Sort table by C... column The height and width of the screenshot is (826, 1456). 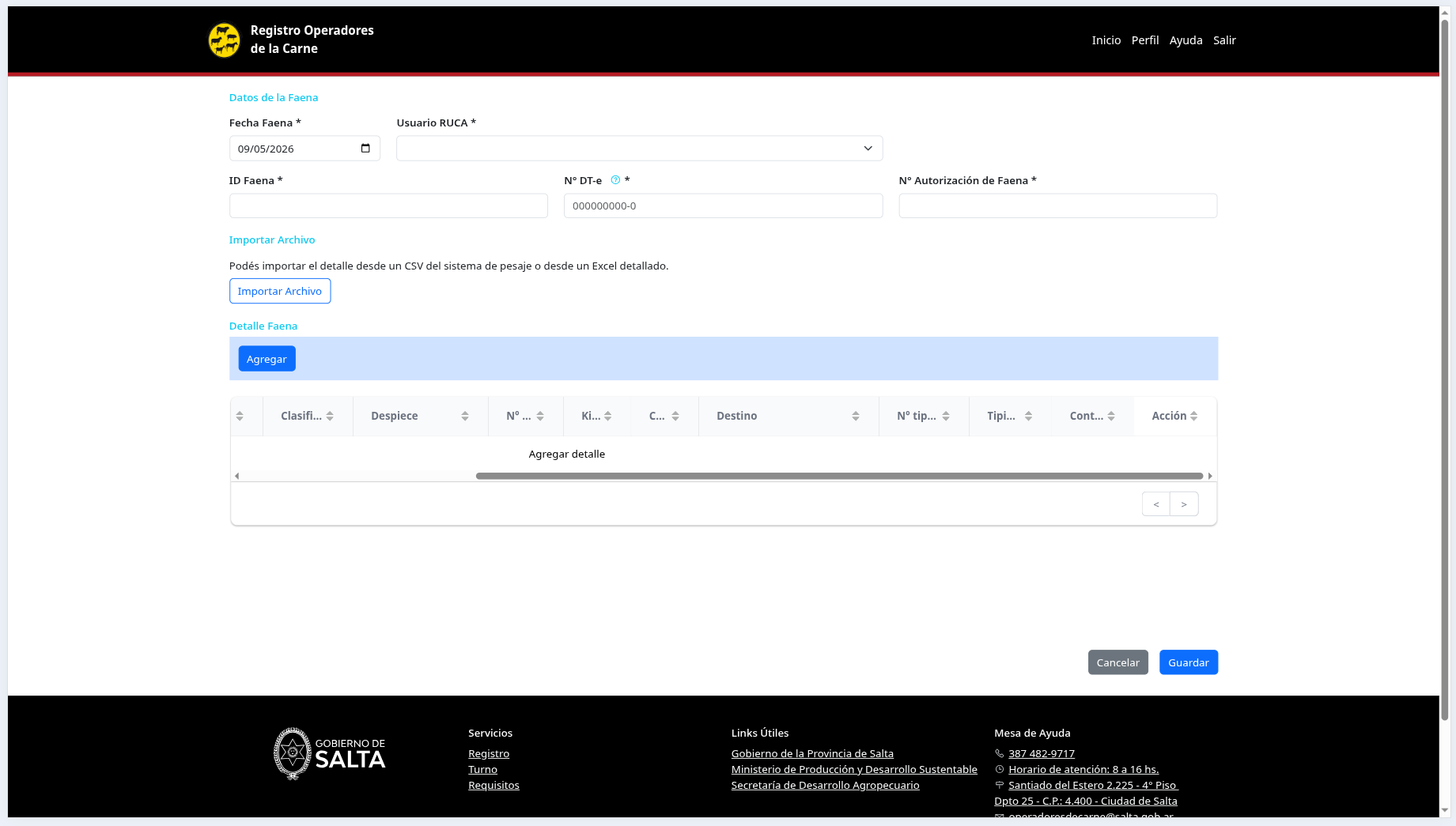(x=675, y=417)
